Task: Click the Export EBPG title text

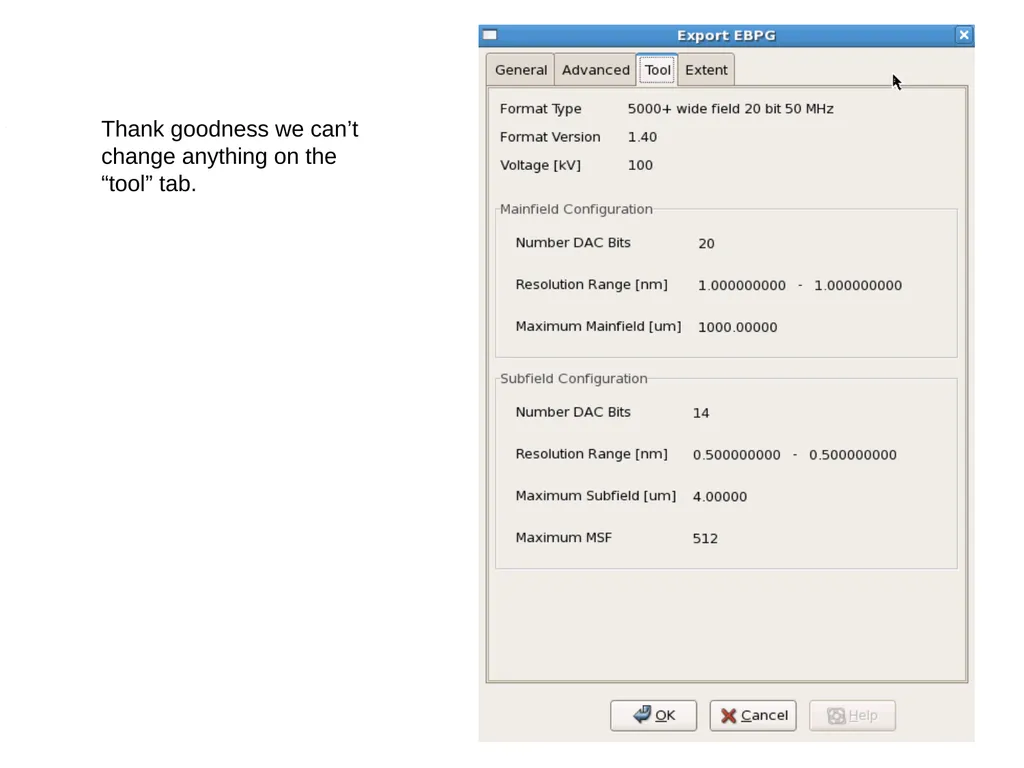Action: [x=726, y=35]
